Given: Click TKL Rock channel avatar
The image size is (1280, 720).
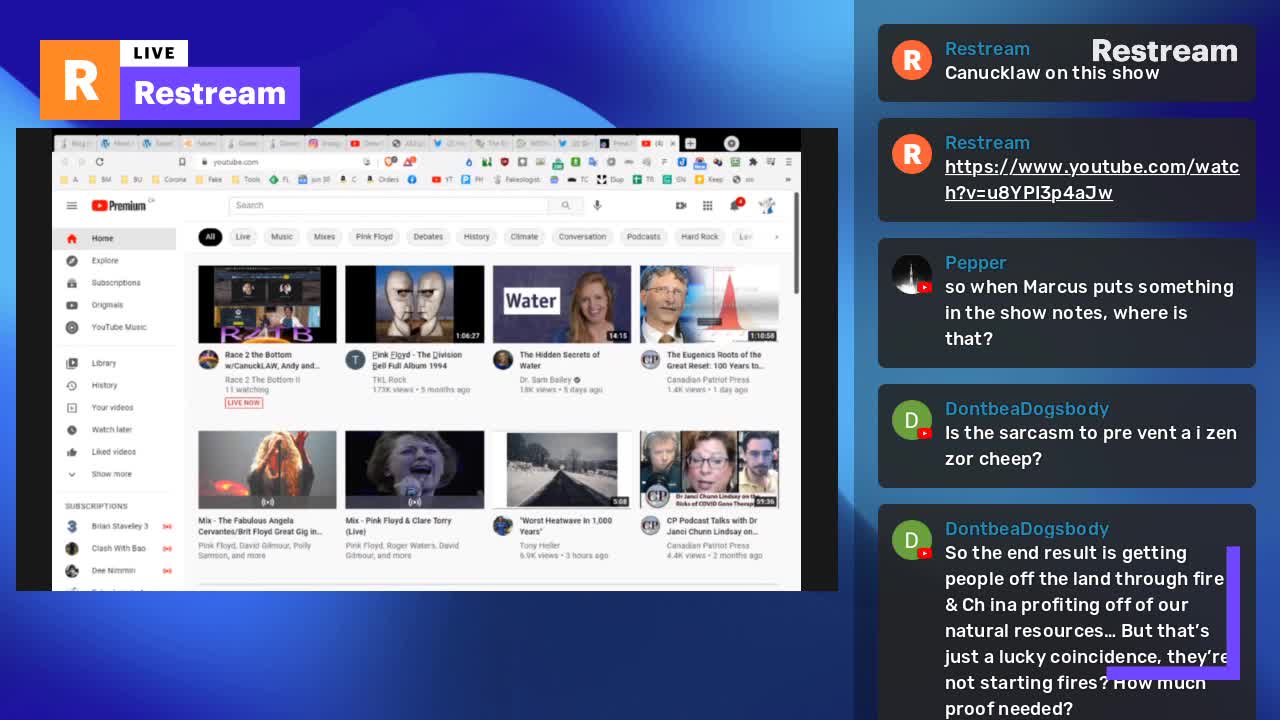Looking at the screenshot, I should tap(355, 360).
